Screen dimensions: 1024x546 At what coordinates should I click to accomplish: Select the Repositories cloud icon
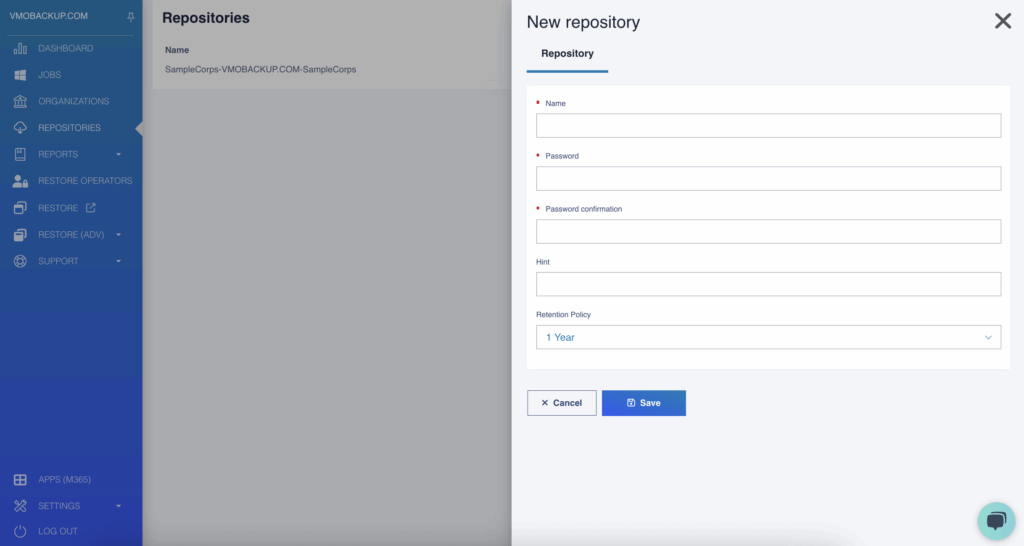pyautogui.click(x=20, y=128)
